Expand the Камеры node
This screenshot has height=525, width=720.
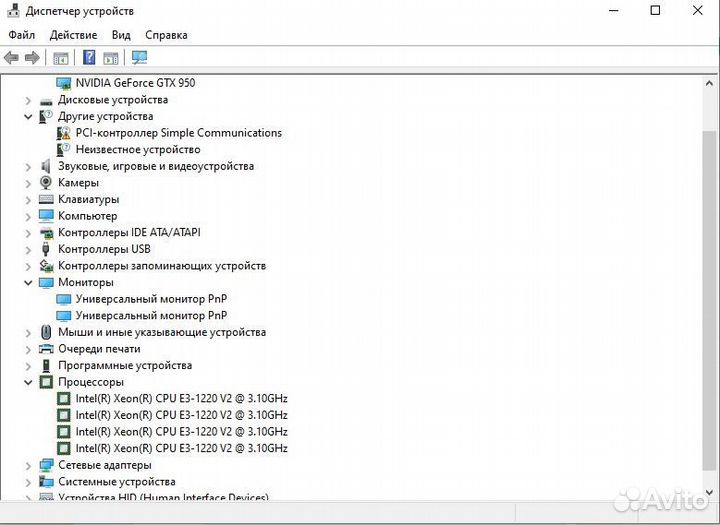tap(28, 183)
